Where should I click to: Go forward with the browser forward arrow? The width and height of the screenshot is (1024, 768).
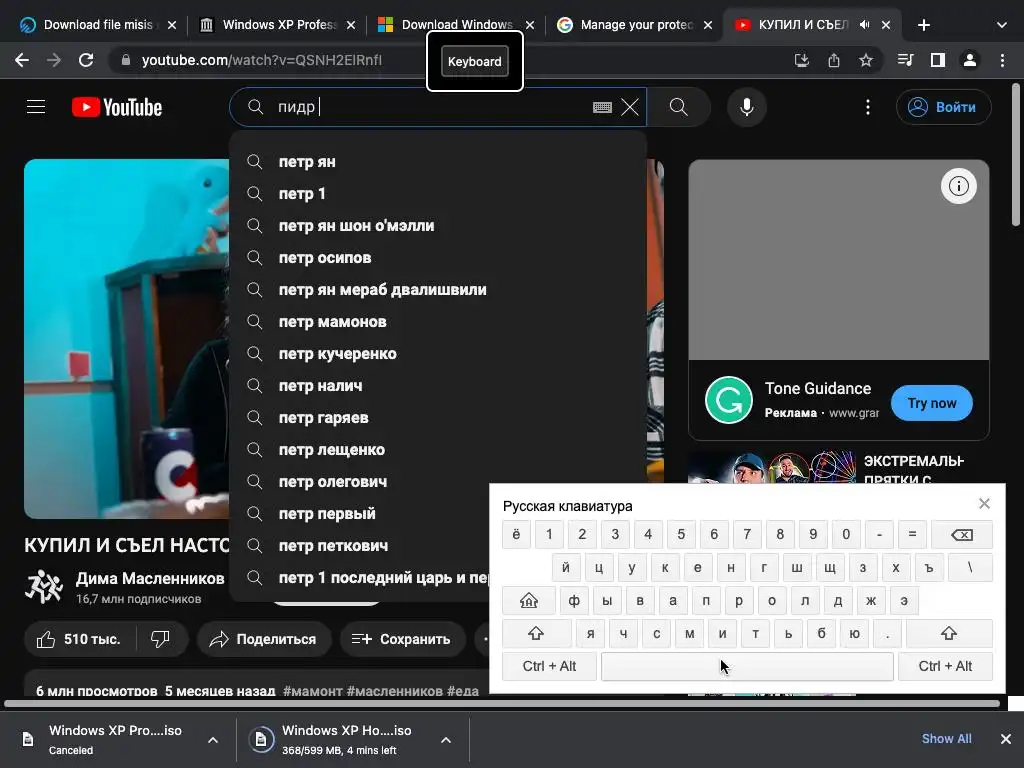[x=54, y=60]
